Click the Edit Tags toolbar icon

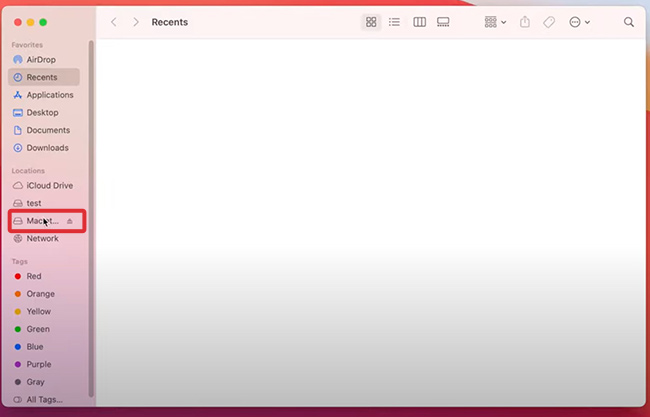coord(549,22)
